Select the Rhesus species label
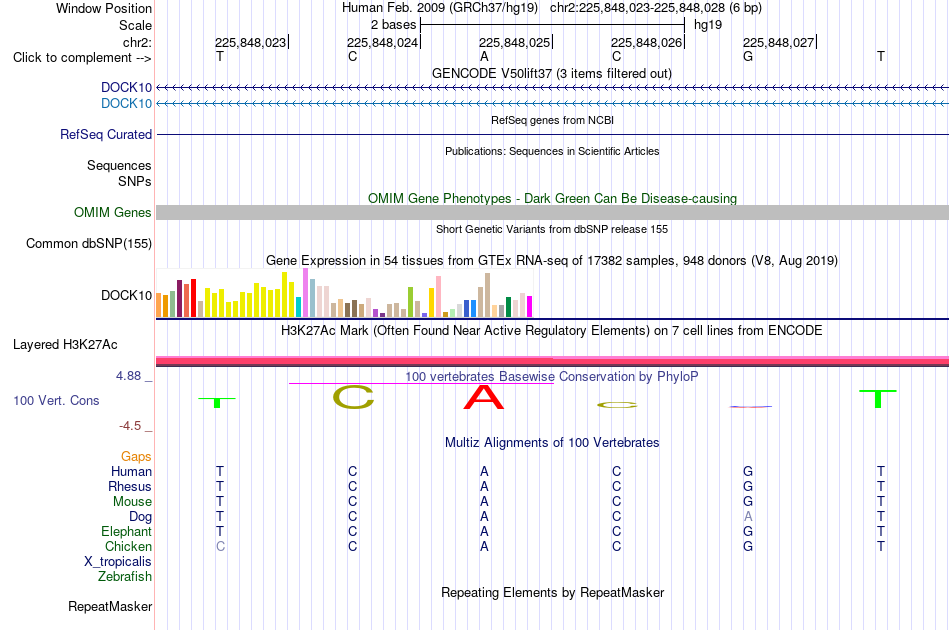The height and width of the screenshot is (630, 950). coord(130,486)
